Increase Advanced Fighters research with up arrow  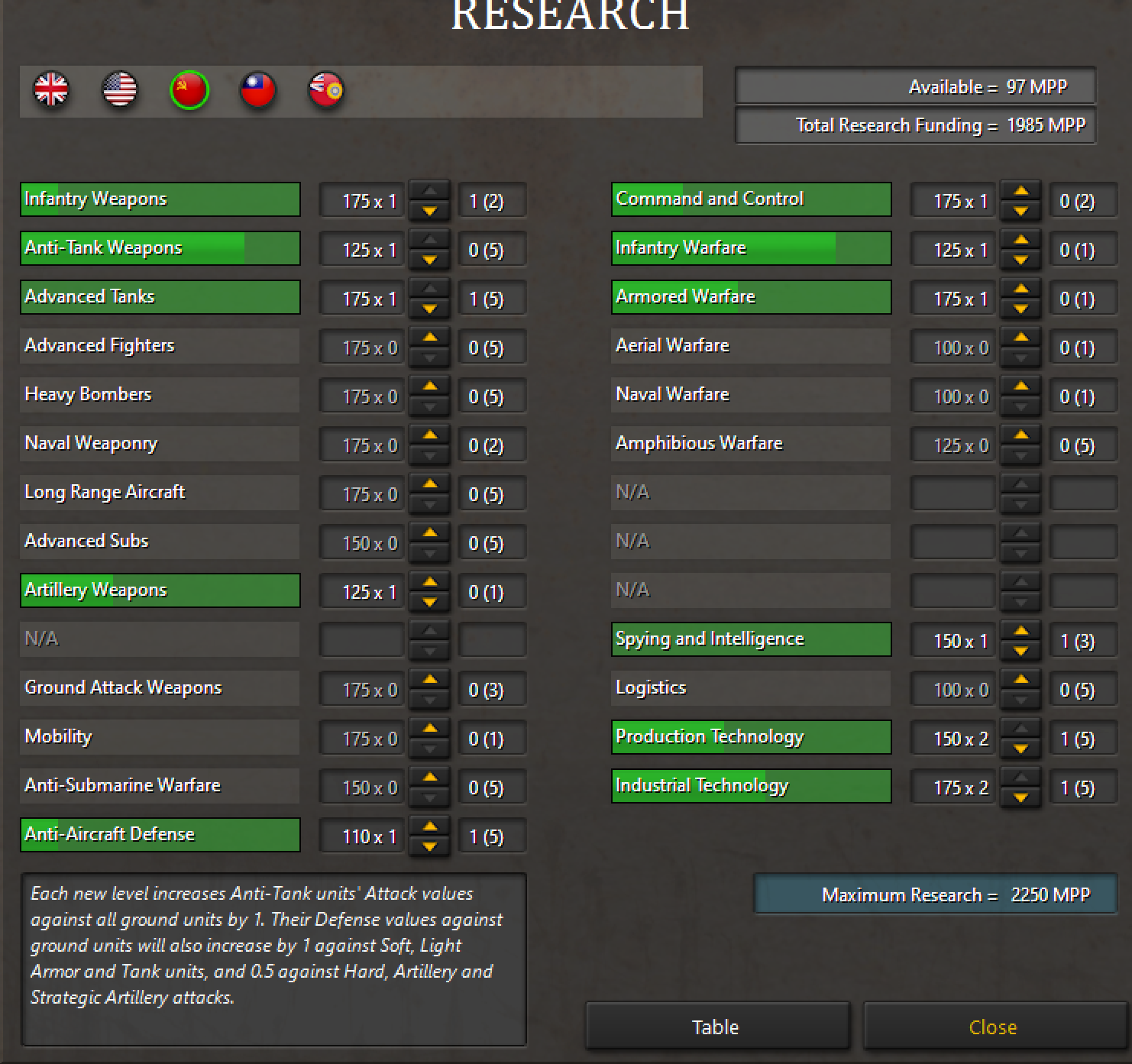tap(430, 338)
